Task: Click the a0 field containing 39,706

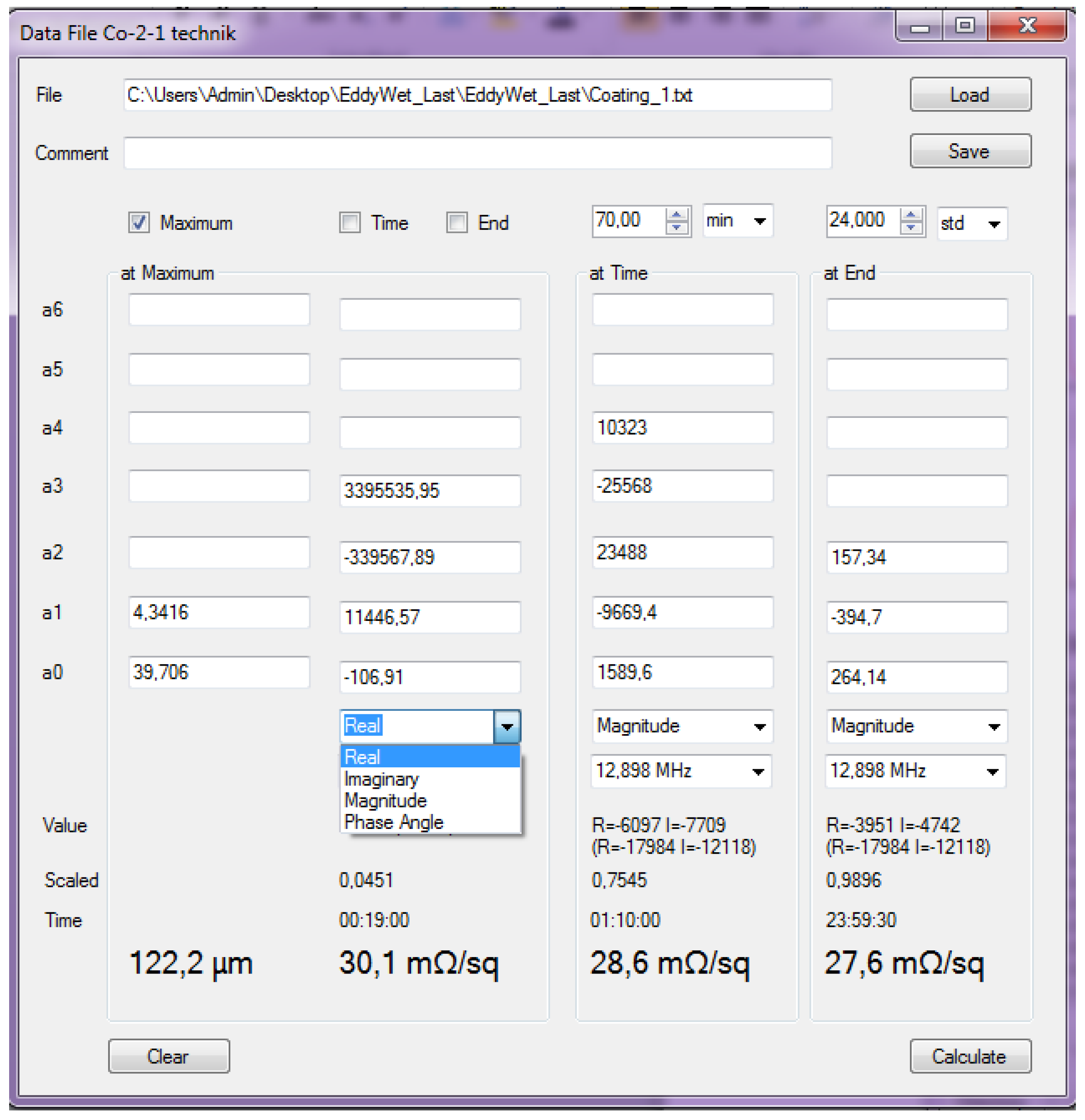Action: pyautogui.click(x=219, y=672)
